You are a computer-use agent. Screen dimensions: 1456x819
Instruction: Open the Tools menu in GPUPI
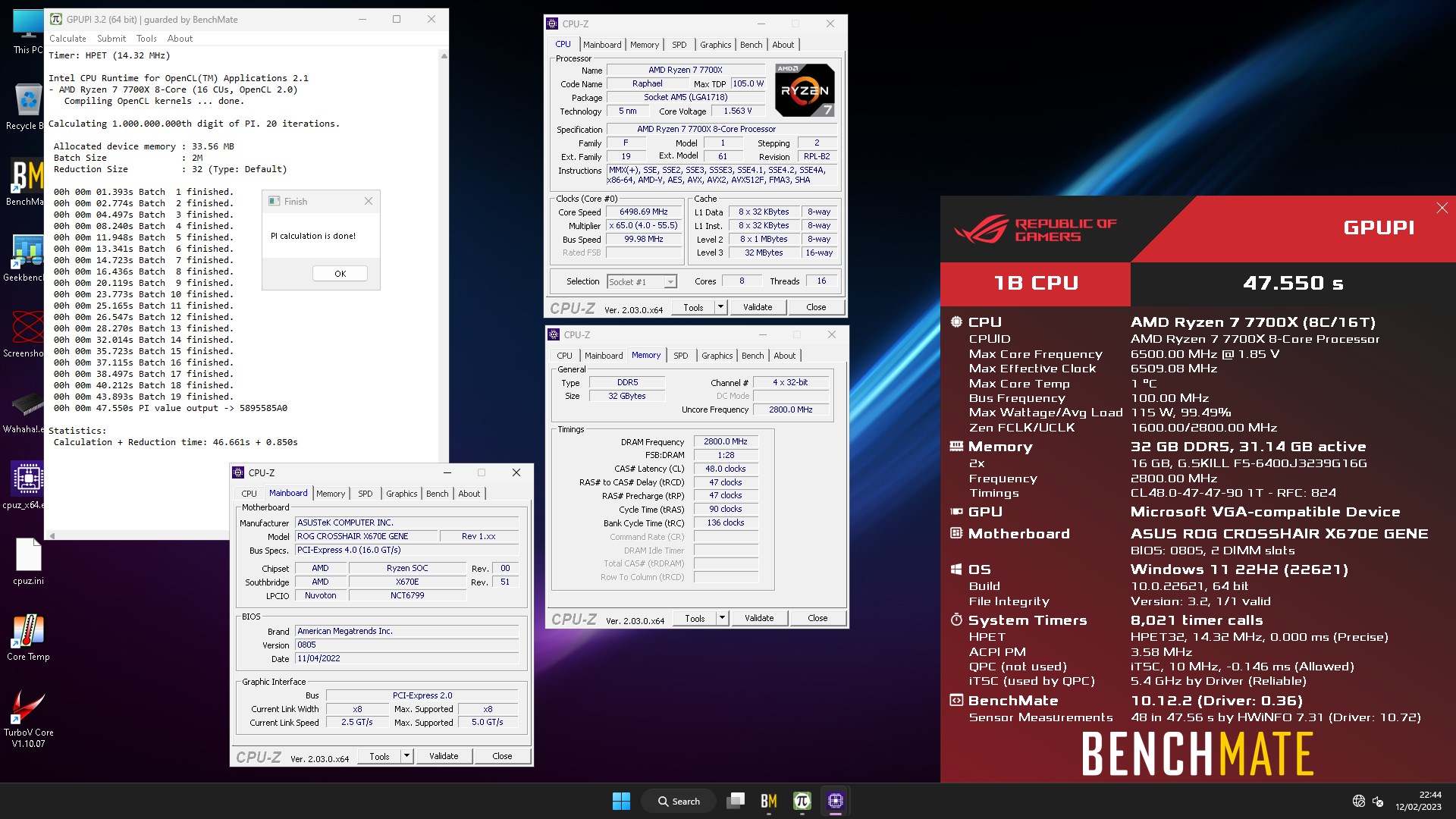(146, 39)
